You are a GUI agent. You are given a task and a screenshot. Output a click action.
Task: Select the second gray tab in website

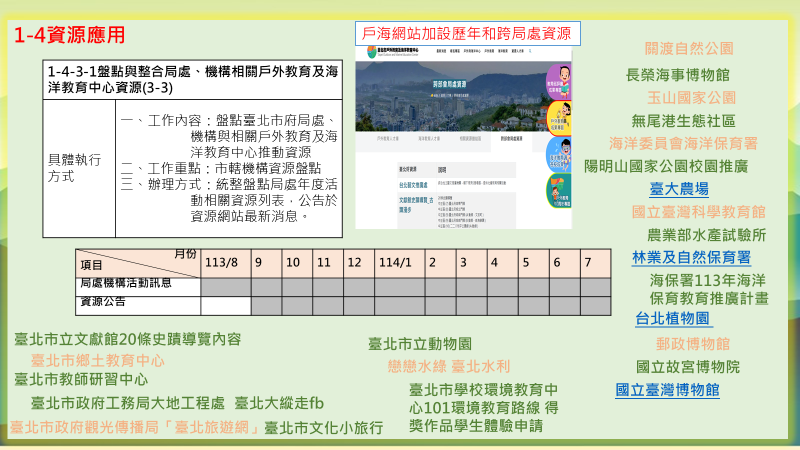429,139
